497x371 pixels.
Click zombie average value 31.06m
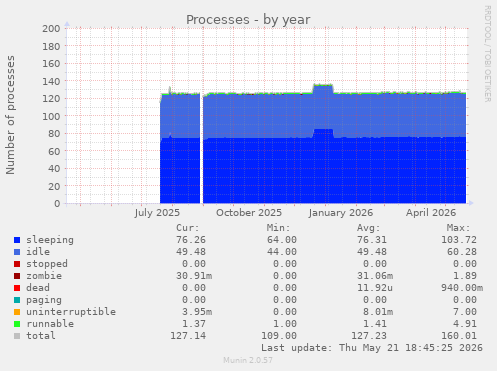(375, 276)
